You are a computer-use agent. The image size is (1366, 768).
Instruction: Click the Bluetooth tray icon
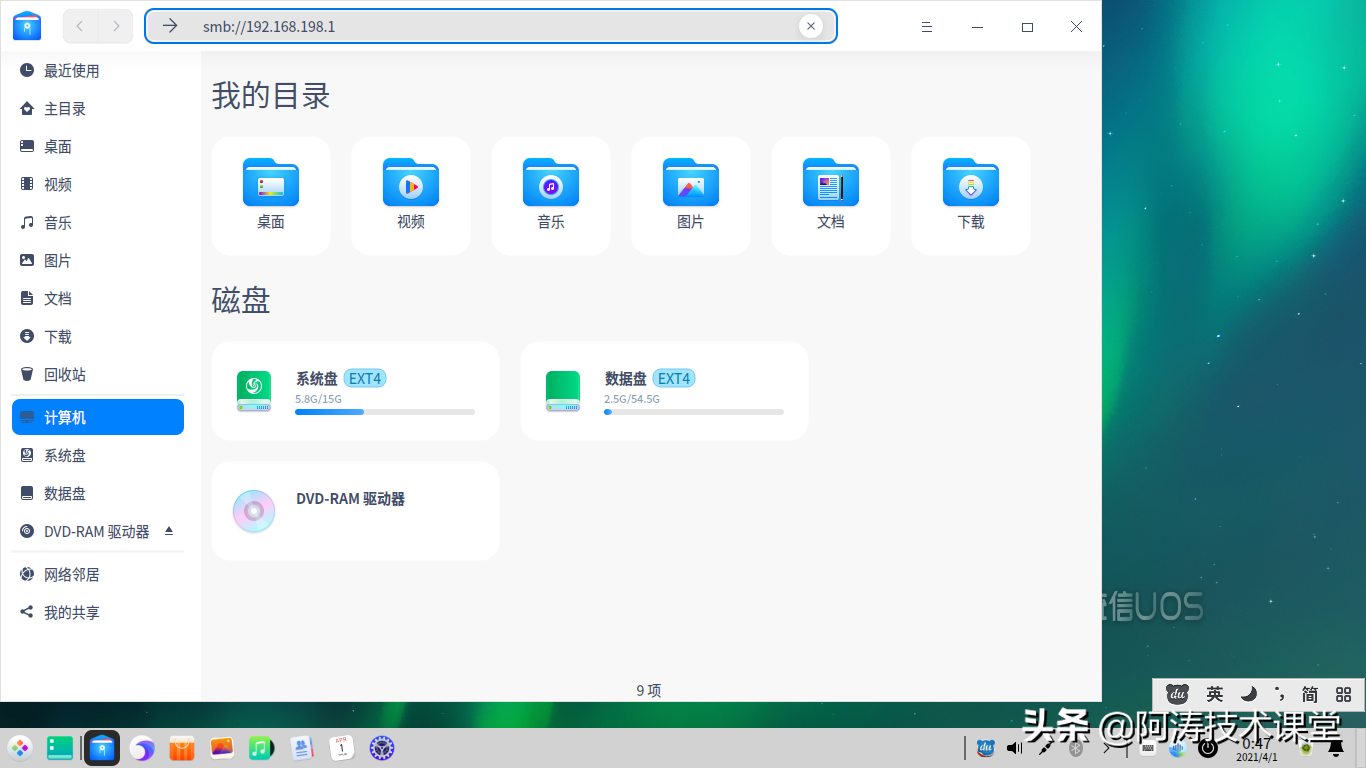tap(1076, 747)
